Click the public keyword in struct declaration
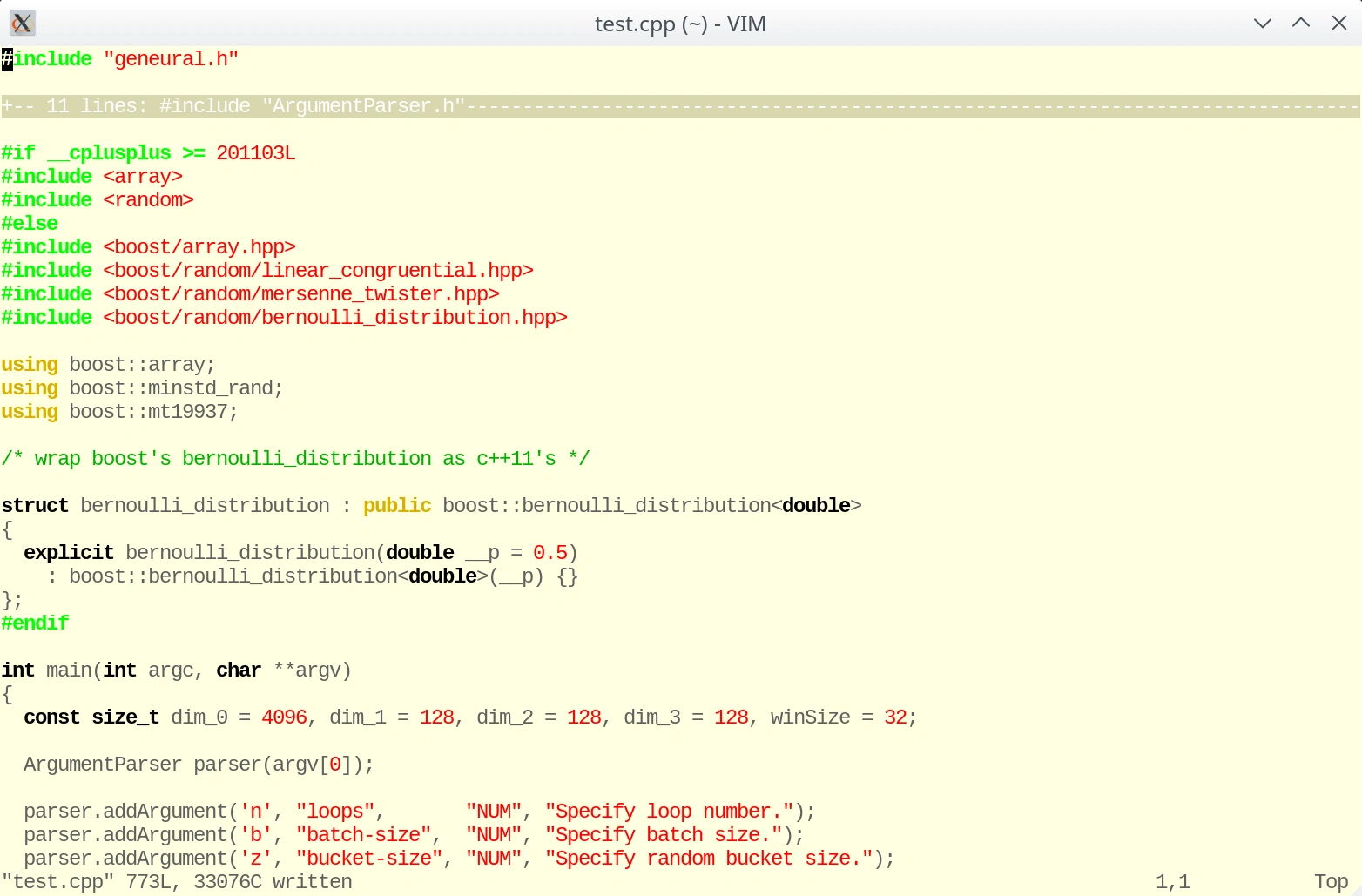The image size is (1362, 896). [397, 506]
